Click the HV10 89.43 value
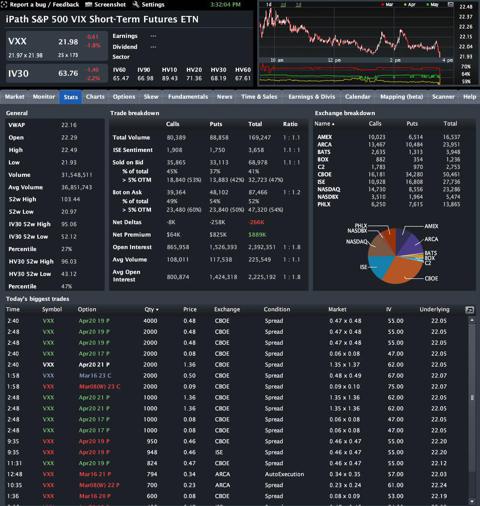The image size is (480, 506). [x=170, y=78]
